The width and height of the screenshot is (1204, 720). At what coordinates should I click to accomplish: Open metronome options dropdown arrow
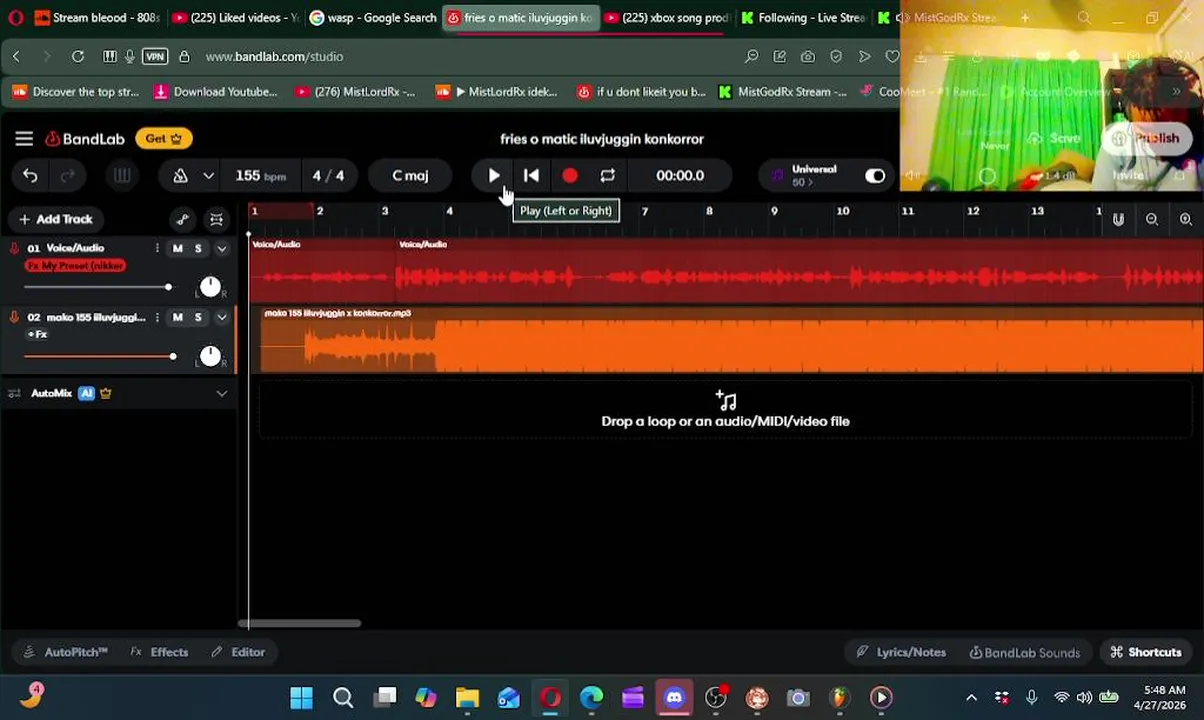tap(208, 176)
